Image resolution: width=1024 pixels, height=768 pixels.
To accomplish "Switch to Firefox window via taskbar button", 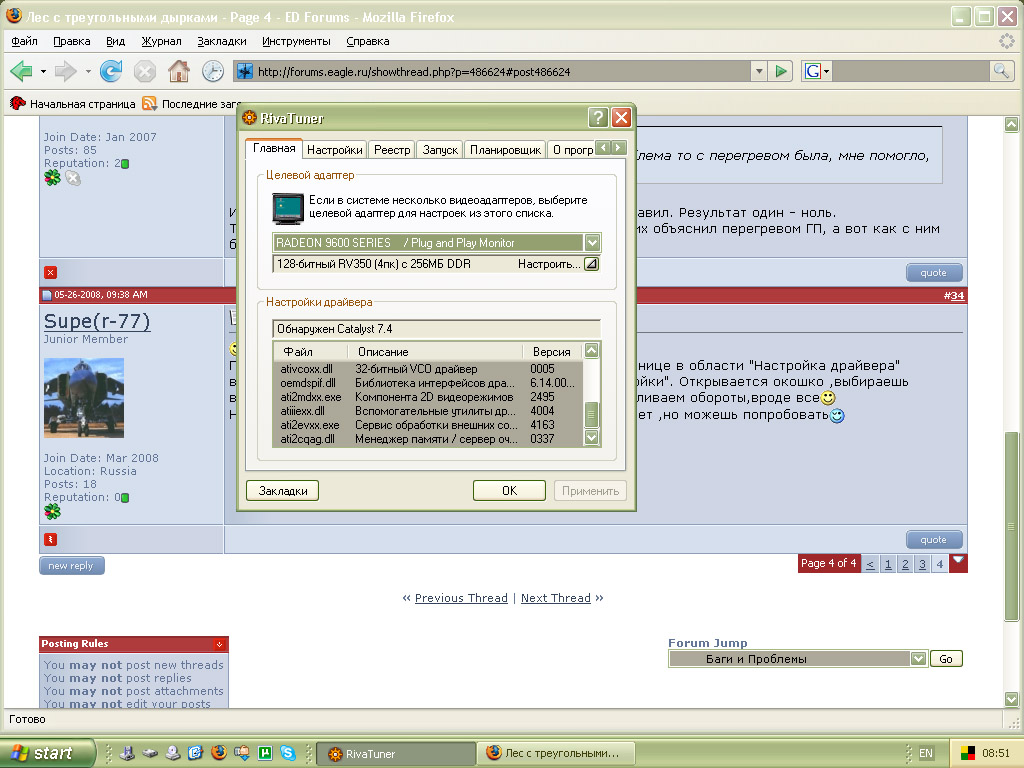I will 555,753.
